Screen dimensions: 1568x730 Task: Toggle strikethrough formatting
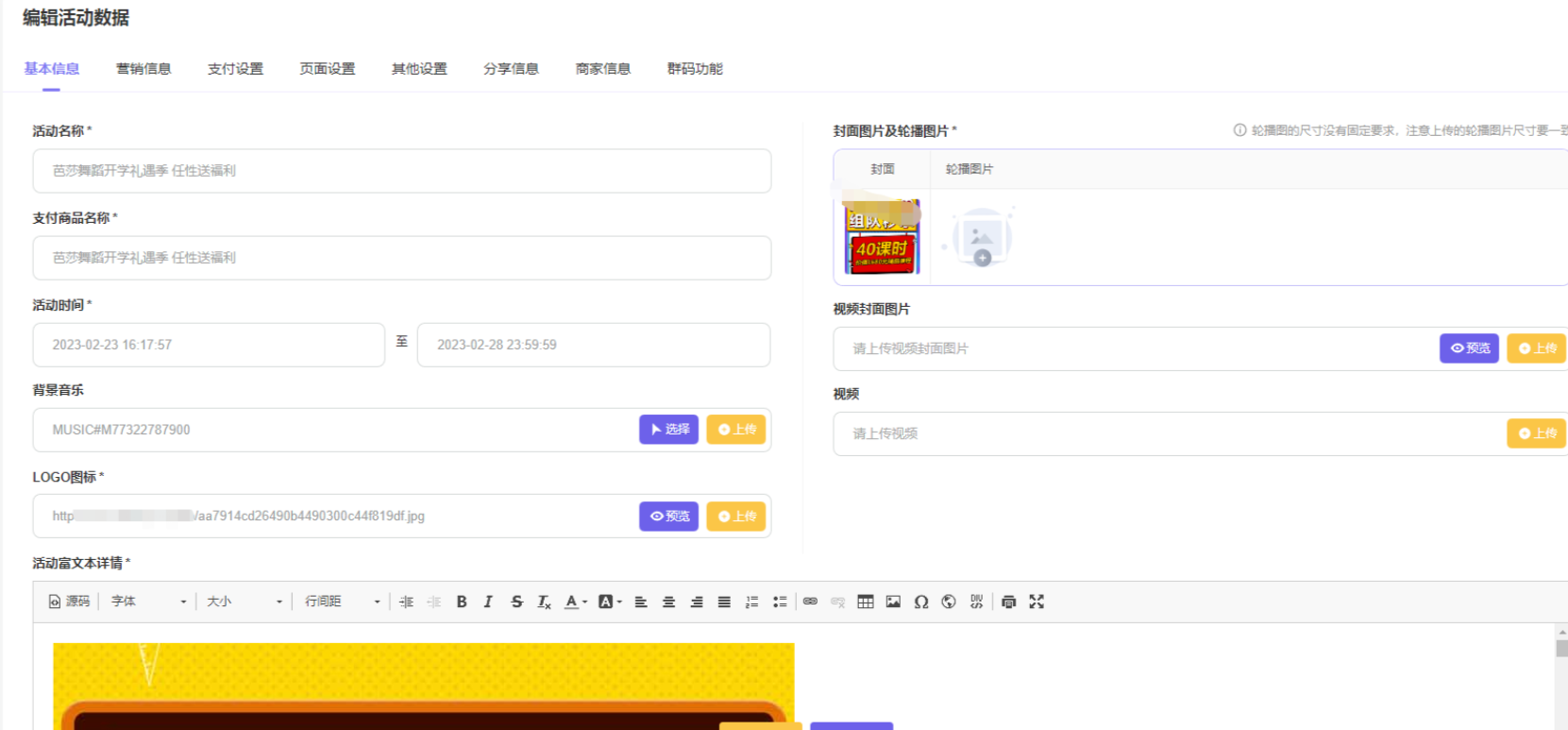pos(516,602)
